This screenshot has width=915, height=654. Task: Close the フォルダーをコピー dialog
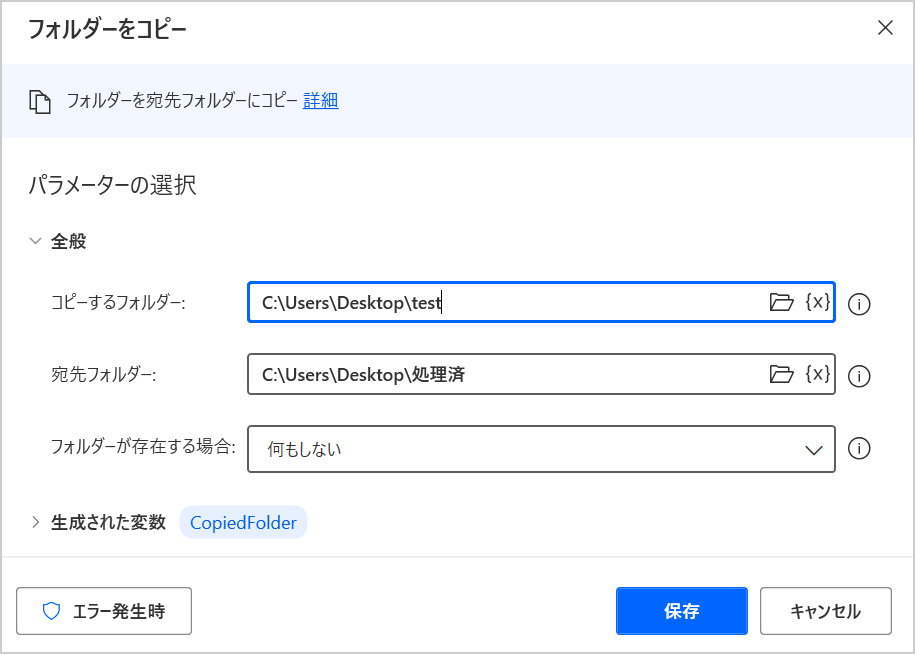(884, 28)
